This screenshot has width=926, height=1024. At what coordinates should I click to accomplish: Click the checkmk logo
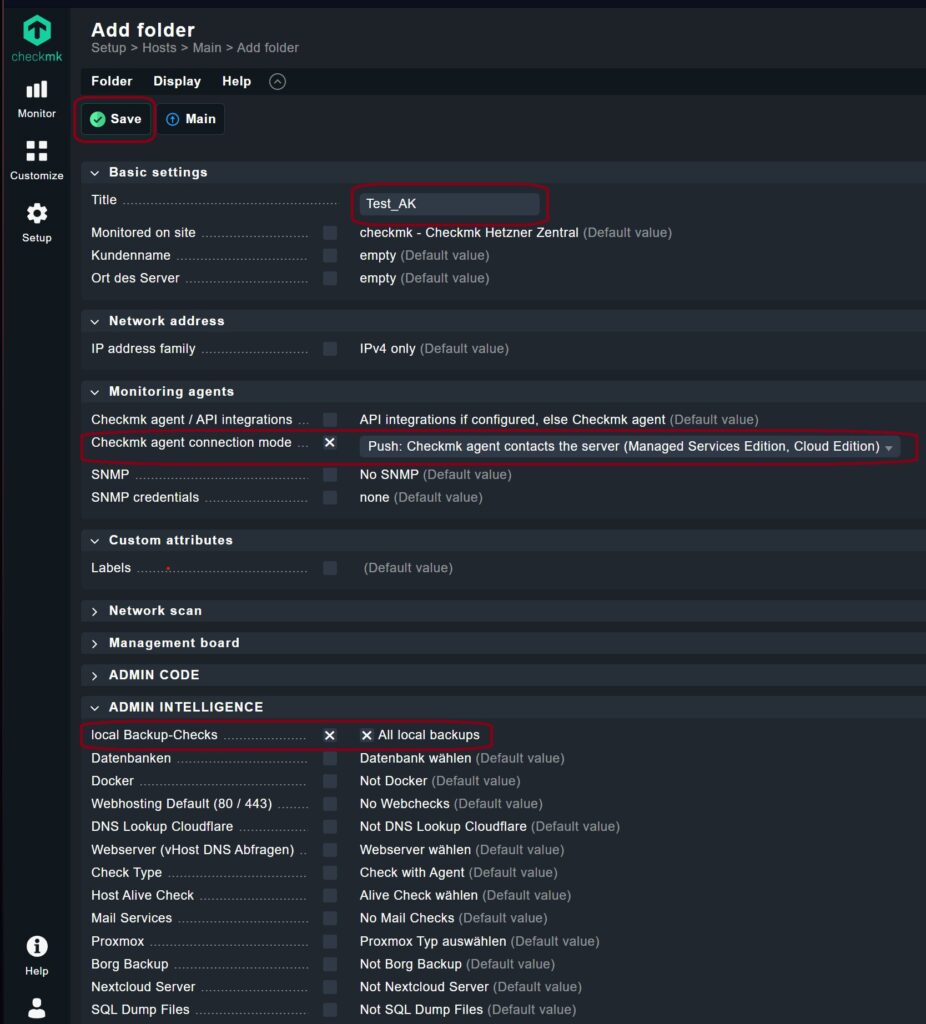[37, 39]
